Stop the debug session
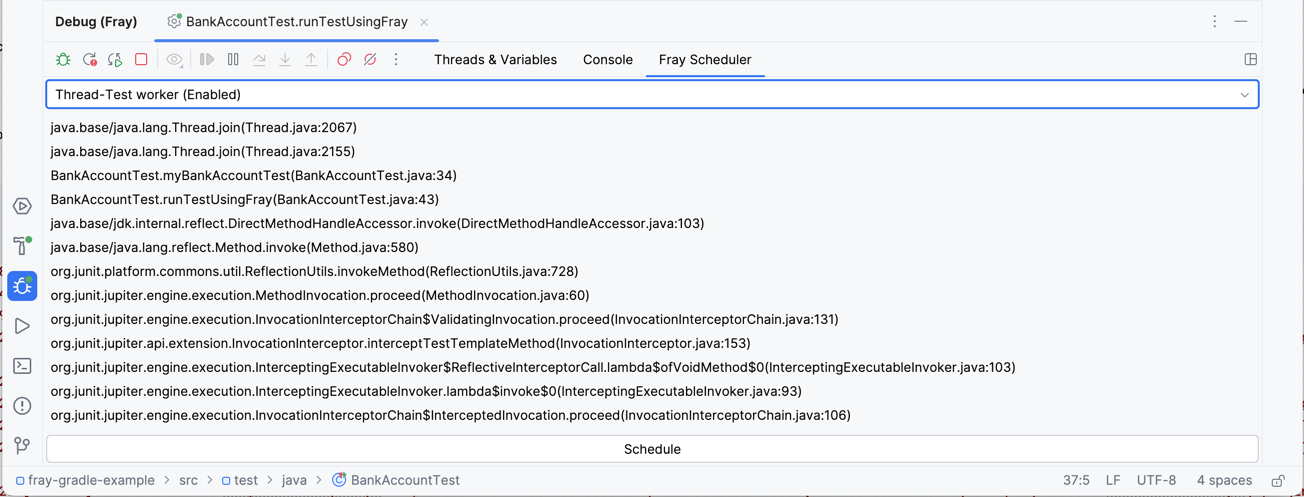Viewport: 1304px width, 497px height. [141, 60]
